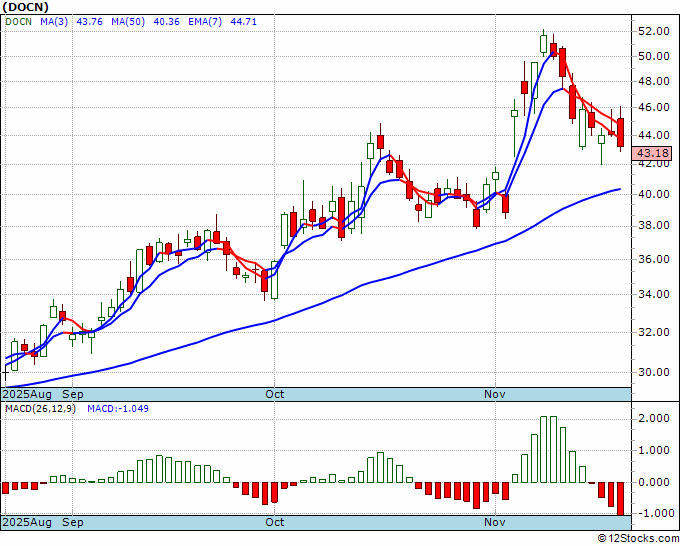Click the 50.00 price axis label

654,56
